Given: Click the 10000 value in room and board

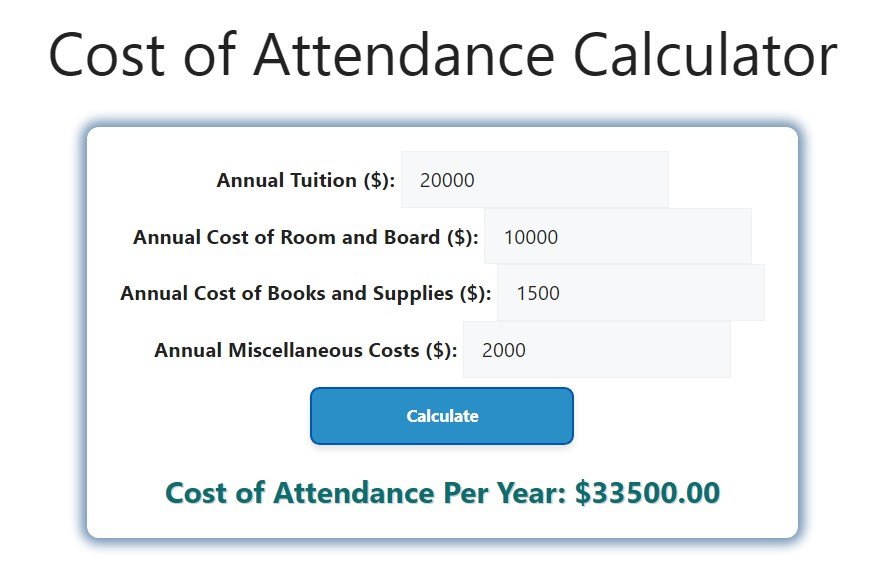Looking at the screenshot, I should point(531,238).
